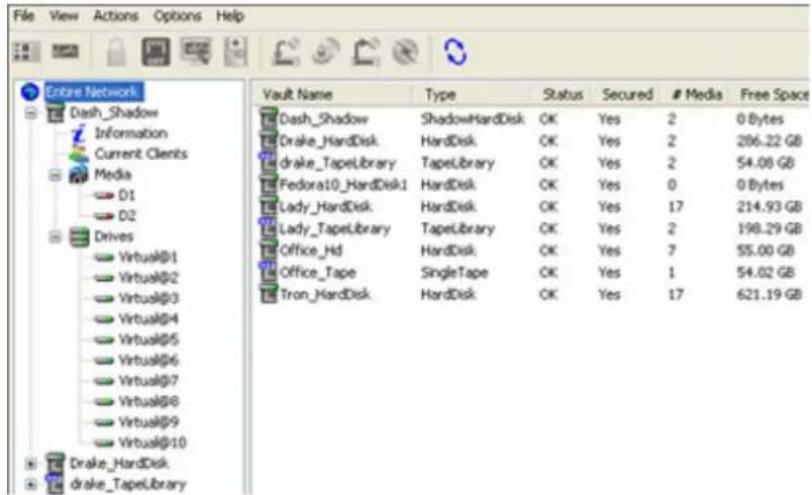Click the monitor toolbar icon after floppy
The height and width of the screenshot is (495, 812).
(196, 52)
